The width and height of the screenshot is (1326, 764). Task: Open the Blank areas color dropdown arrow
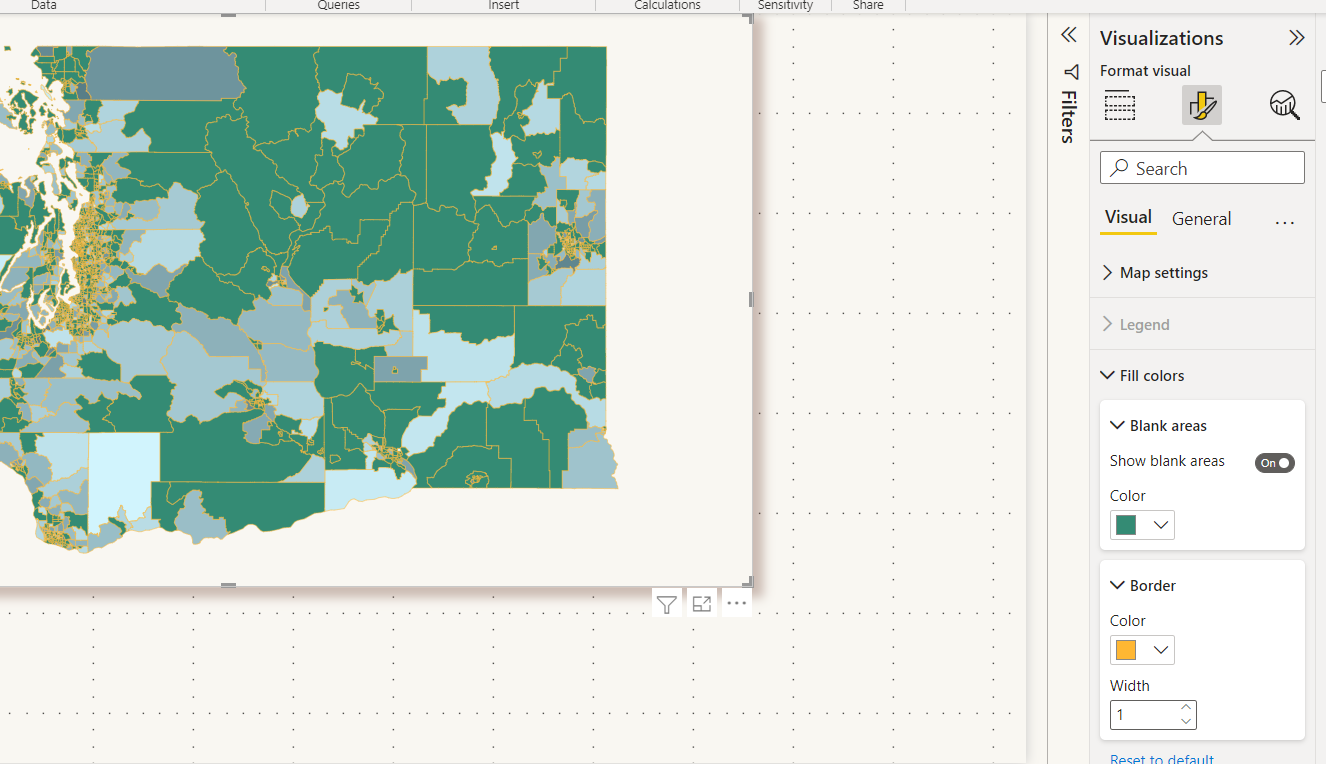[x=1161, y=525]
